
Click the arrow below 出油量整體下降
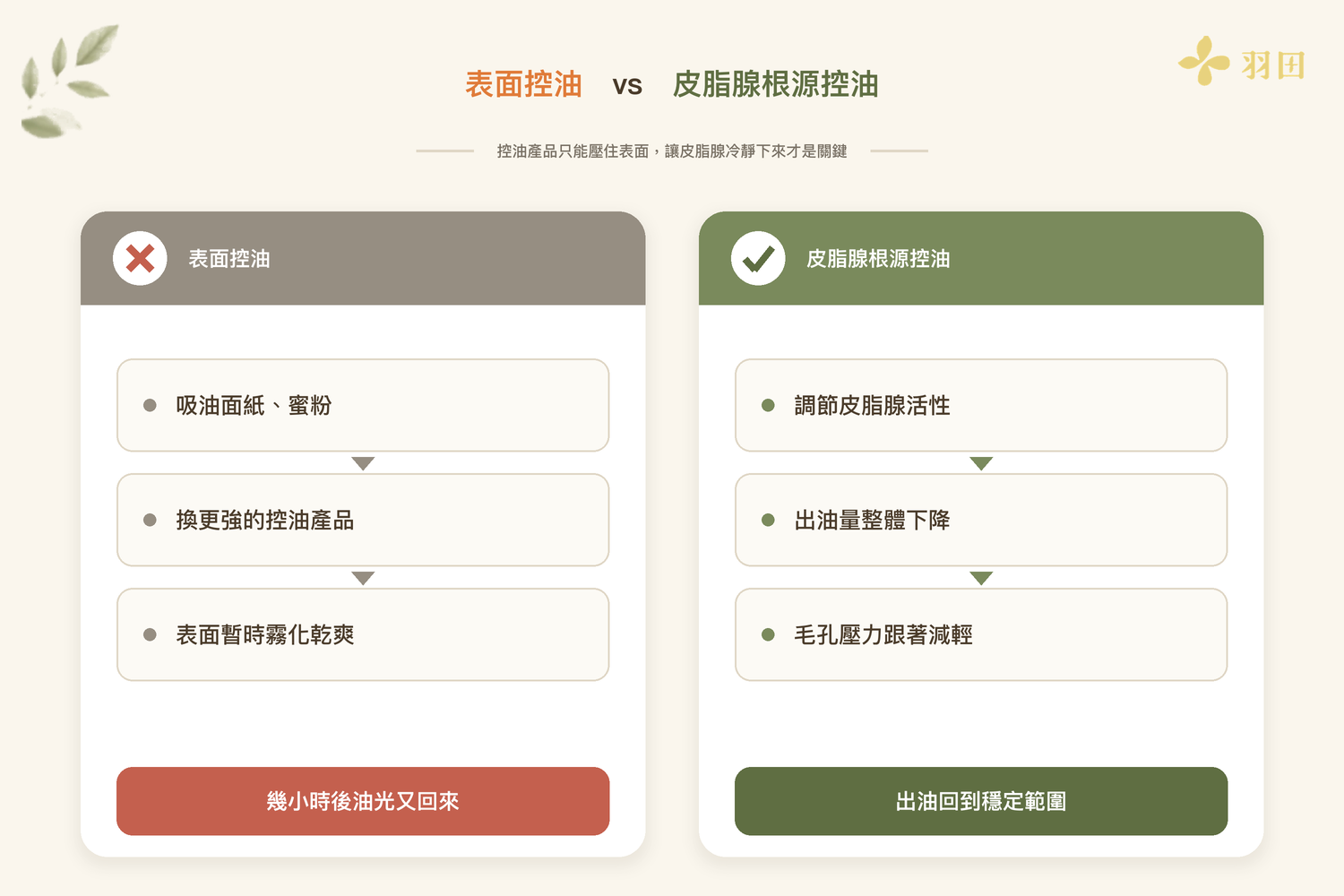(981, 578)
